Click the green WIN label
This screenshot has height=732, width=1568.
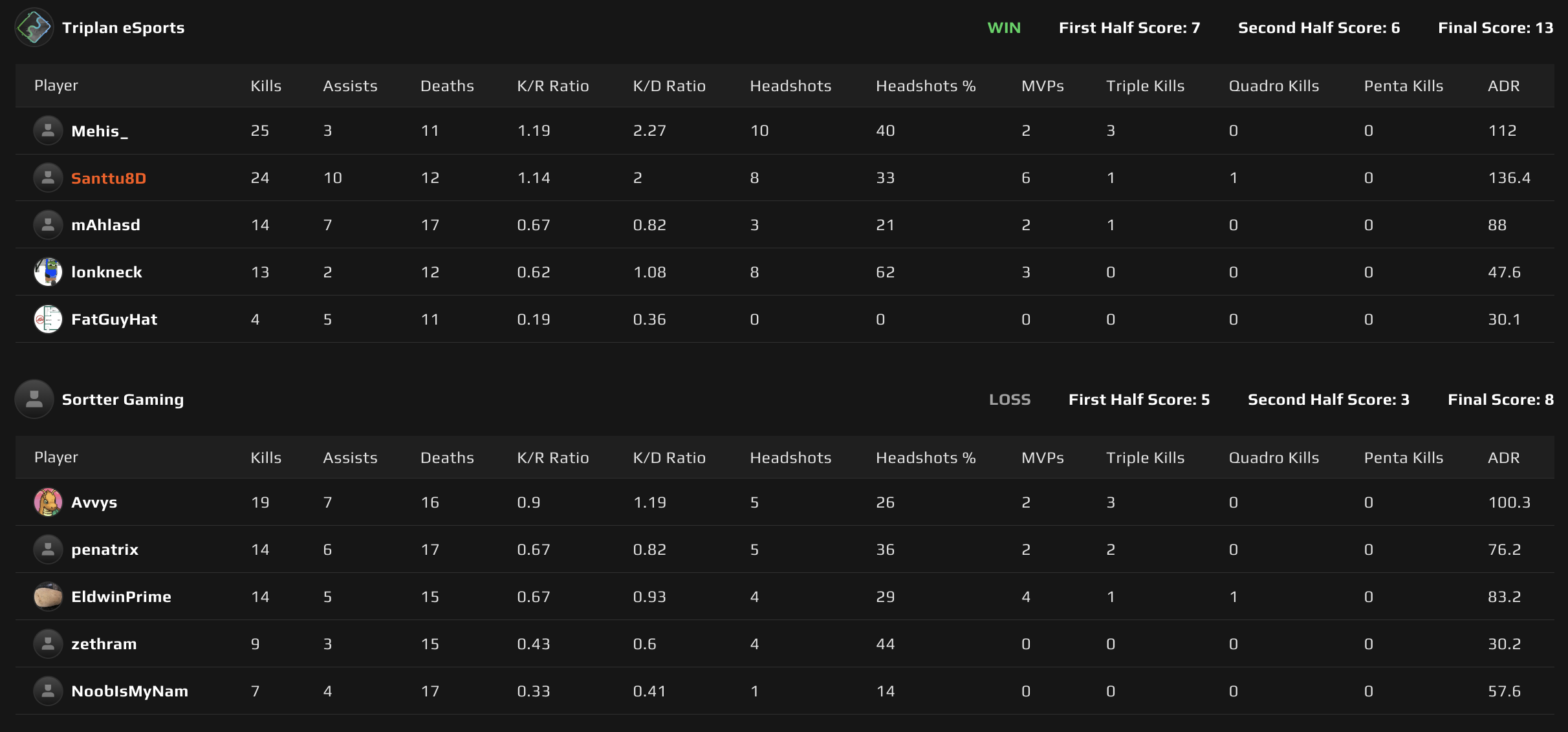point(1004,28)
